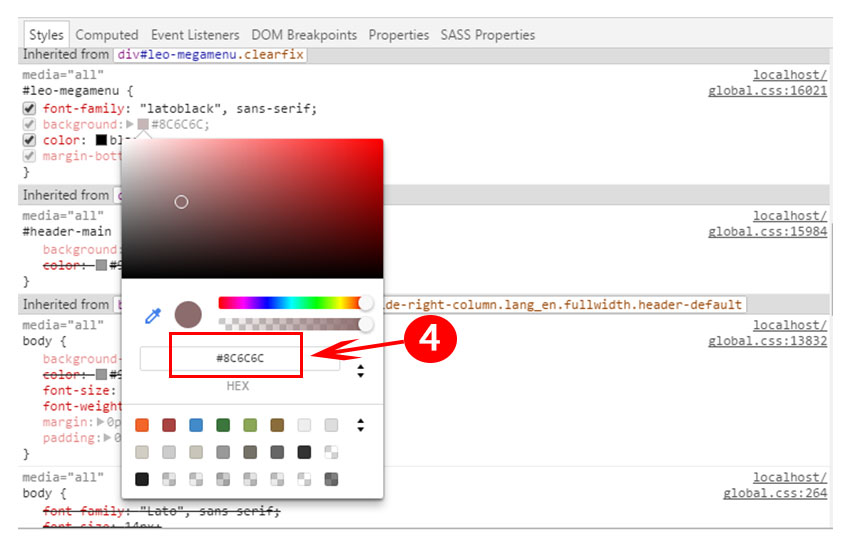Toggle the background property checkbox
Viewport: 850px width, 546px height.
(x=30, y=125)
